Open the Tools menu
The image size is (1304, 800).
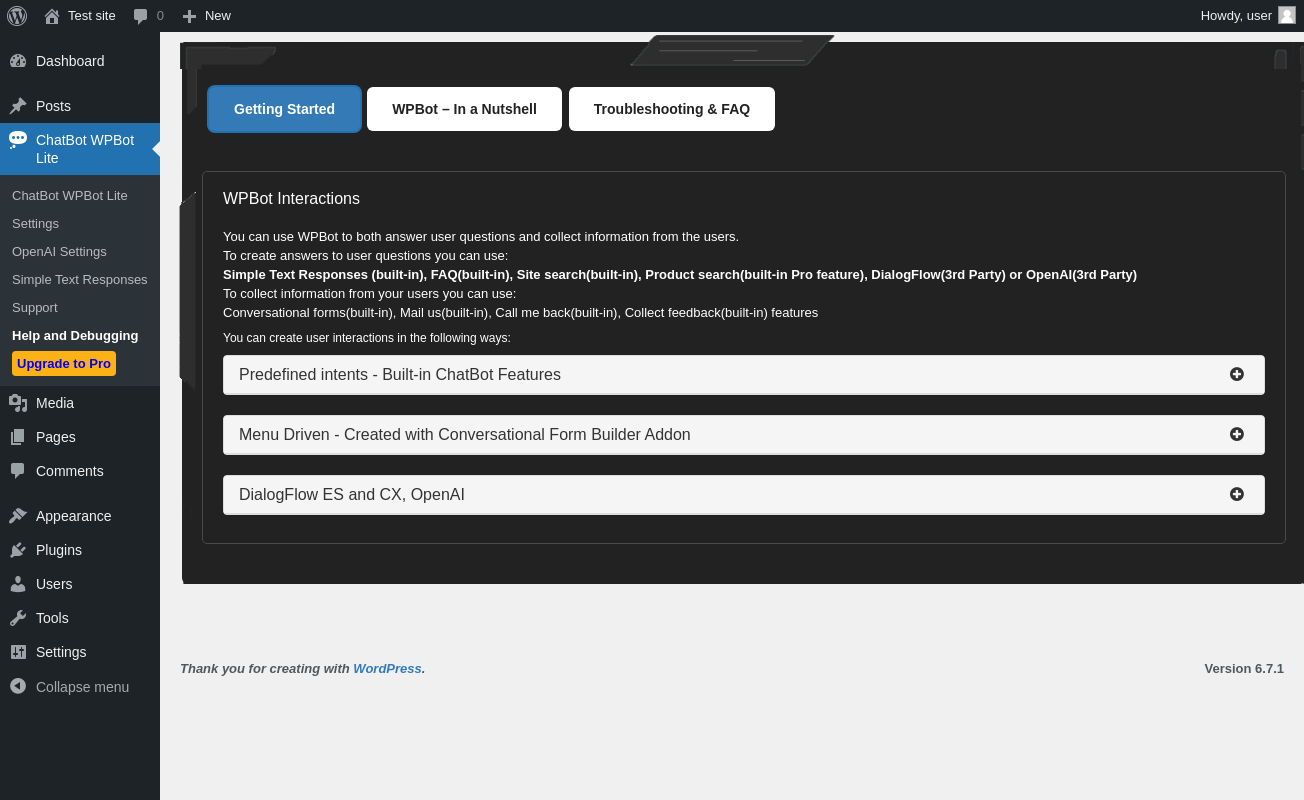[x=80, y=618]
